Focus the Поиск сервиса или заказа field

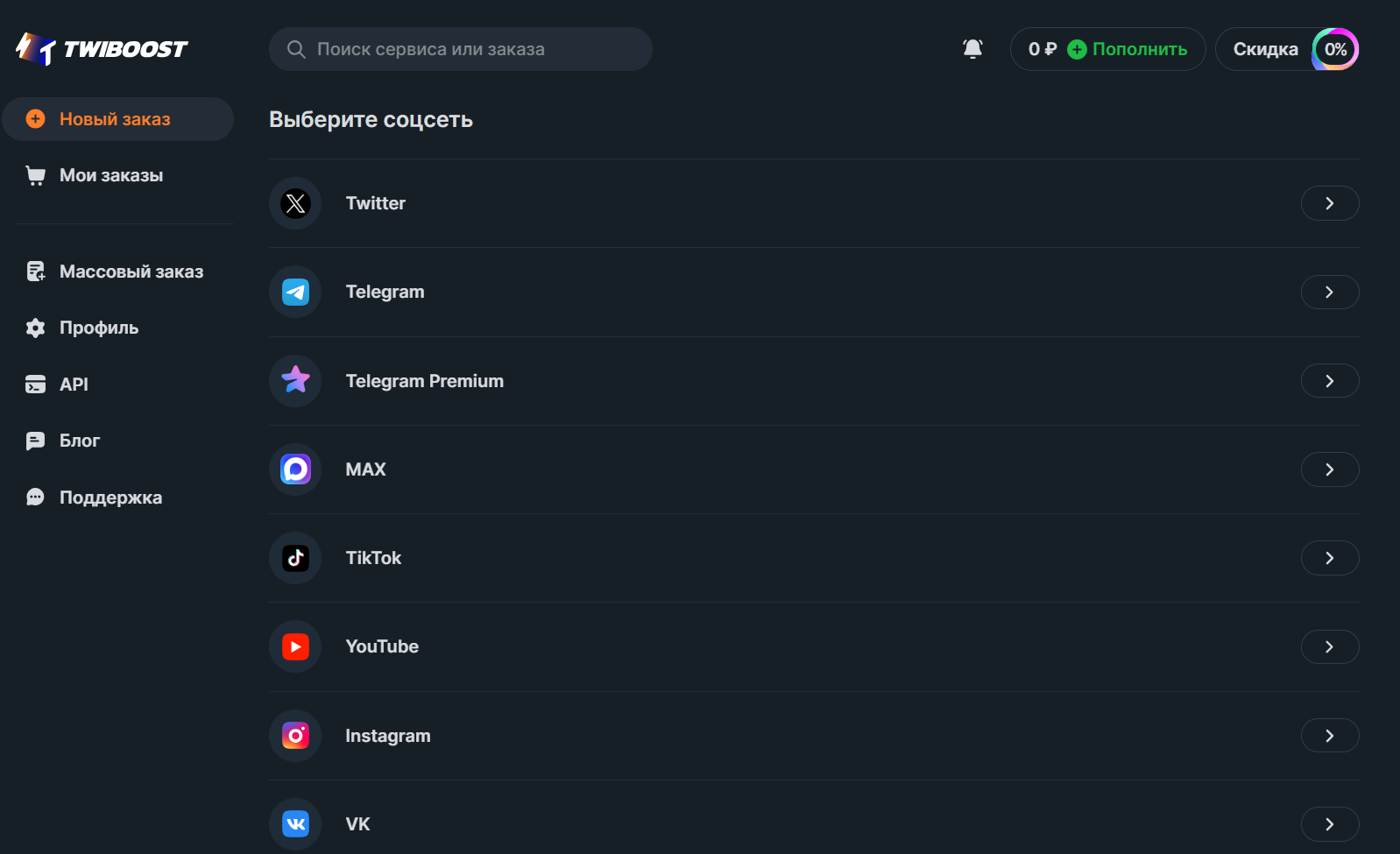(473, 49)
